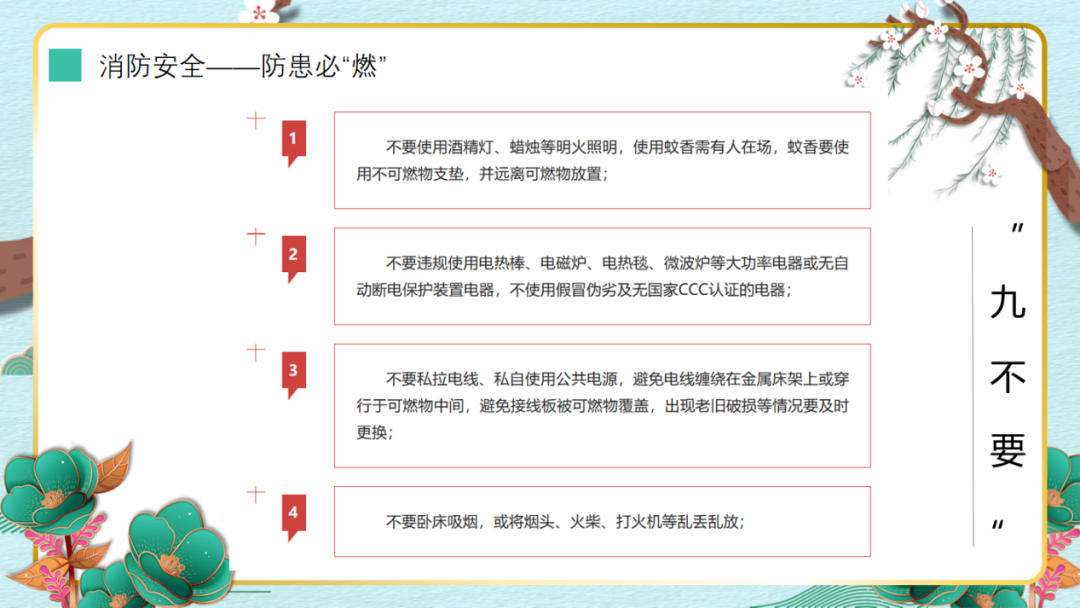The image size is (1080, 608).
Task: Click the plus marker beside badge 4
Action: tap(257, 495)
